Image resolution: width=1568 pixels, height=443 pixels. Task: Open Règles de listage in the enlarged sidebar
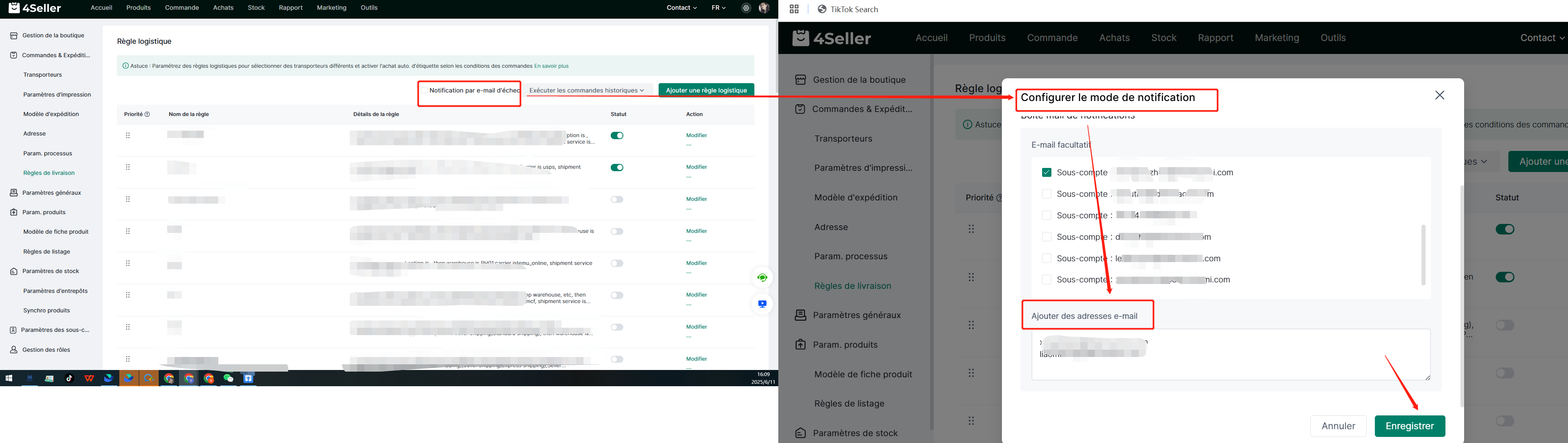pos(849,404)
